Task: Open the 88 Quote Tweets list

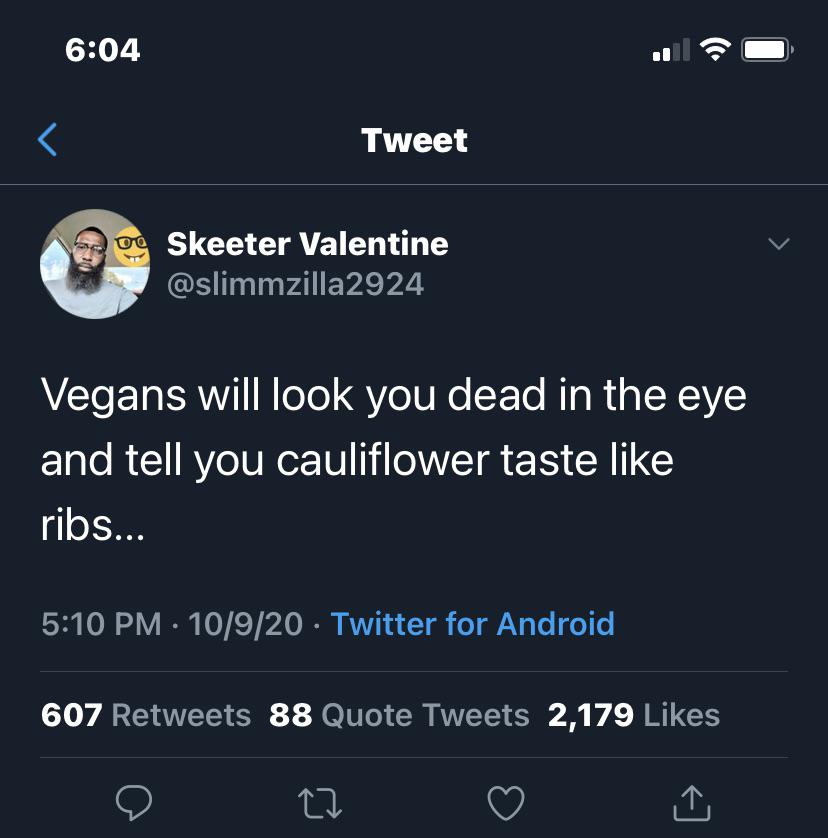Action: [399, 715]
